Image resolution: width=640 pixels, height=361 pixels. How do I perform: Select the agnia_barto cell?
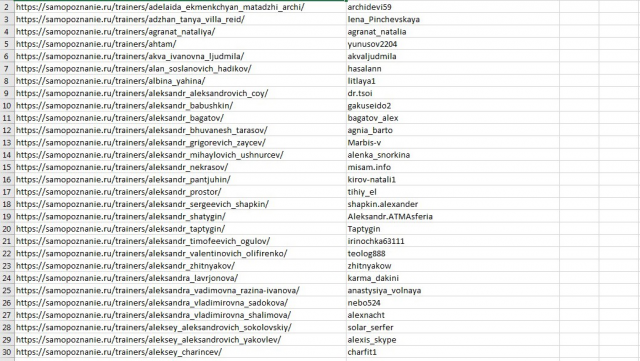(x=453, y=130)
